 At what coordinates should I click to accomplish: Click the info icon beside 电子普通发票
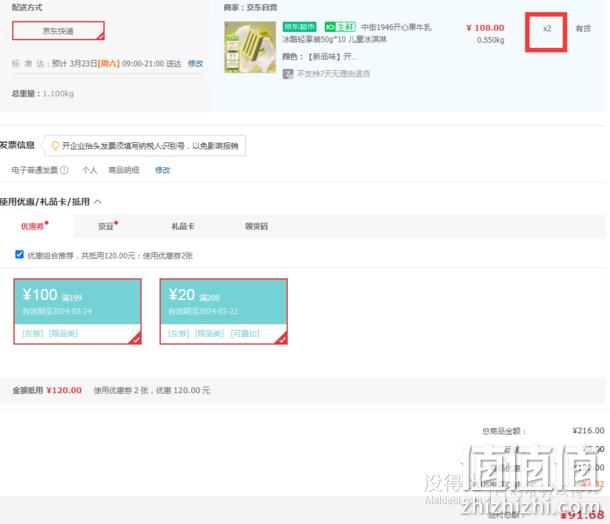pos(64,170)
